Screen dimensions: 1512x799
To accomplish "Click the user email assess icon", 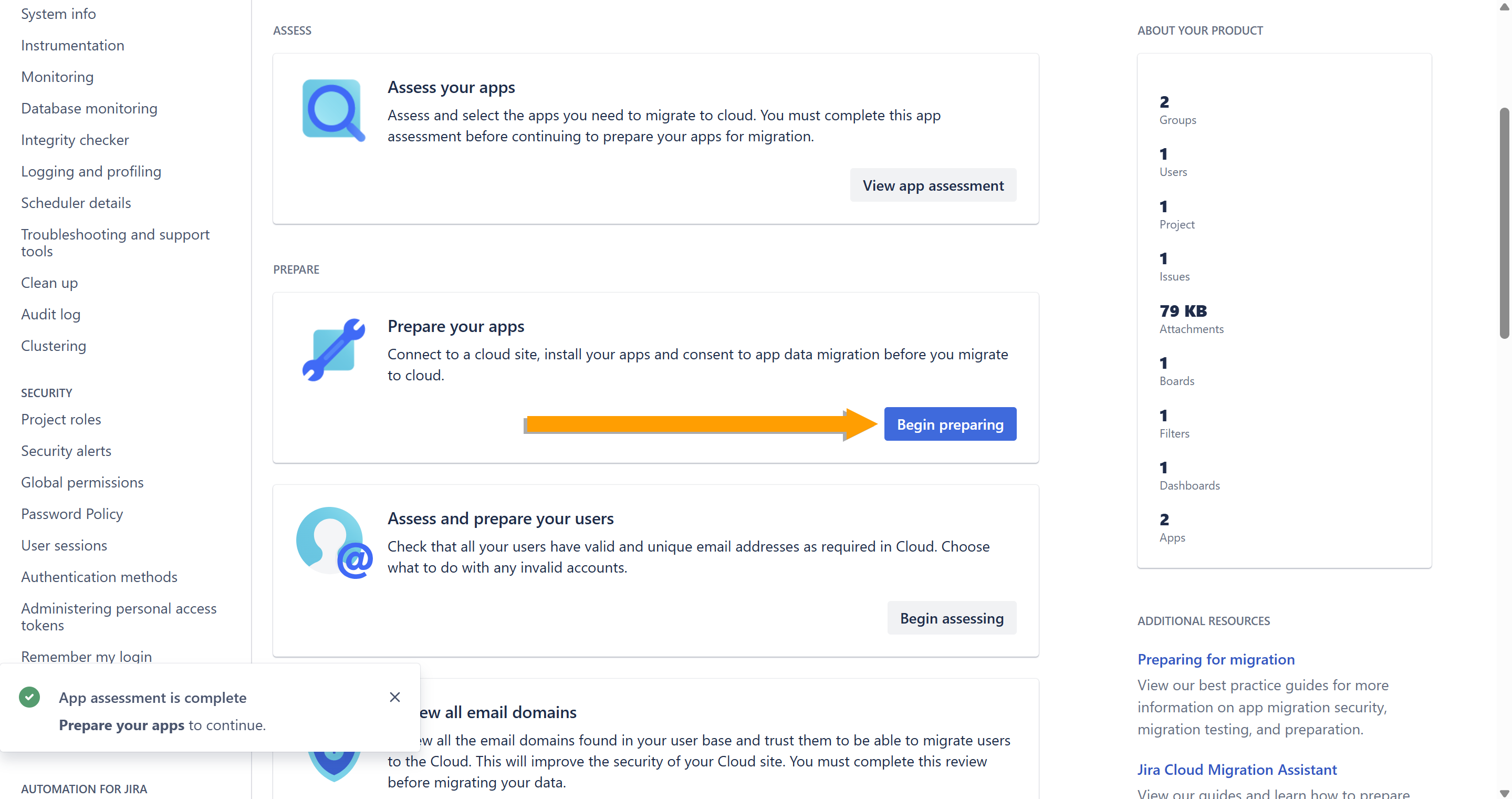I will pos(333,543).
